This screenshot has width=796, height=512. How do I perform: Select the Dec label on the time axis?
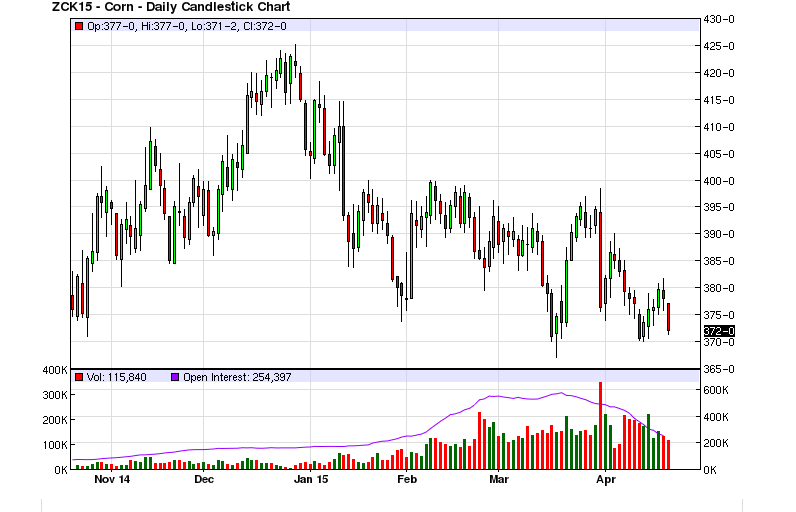[204, 480]
